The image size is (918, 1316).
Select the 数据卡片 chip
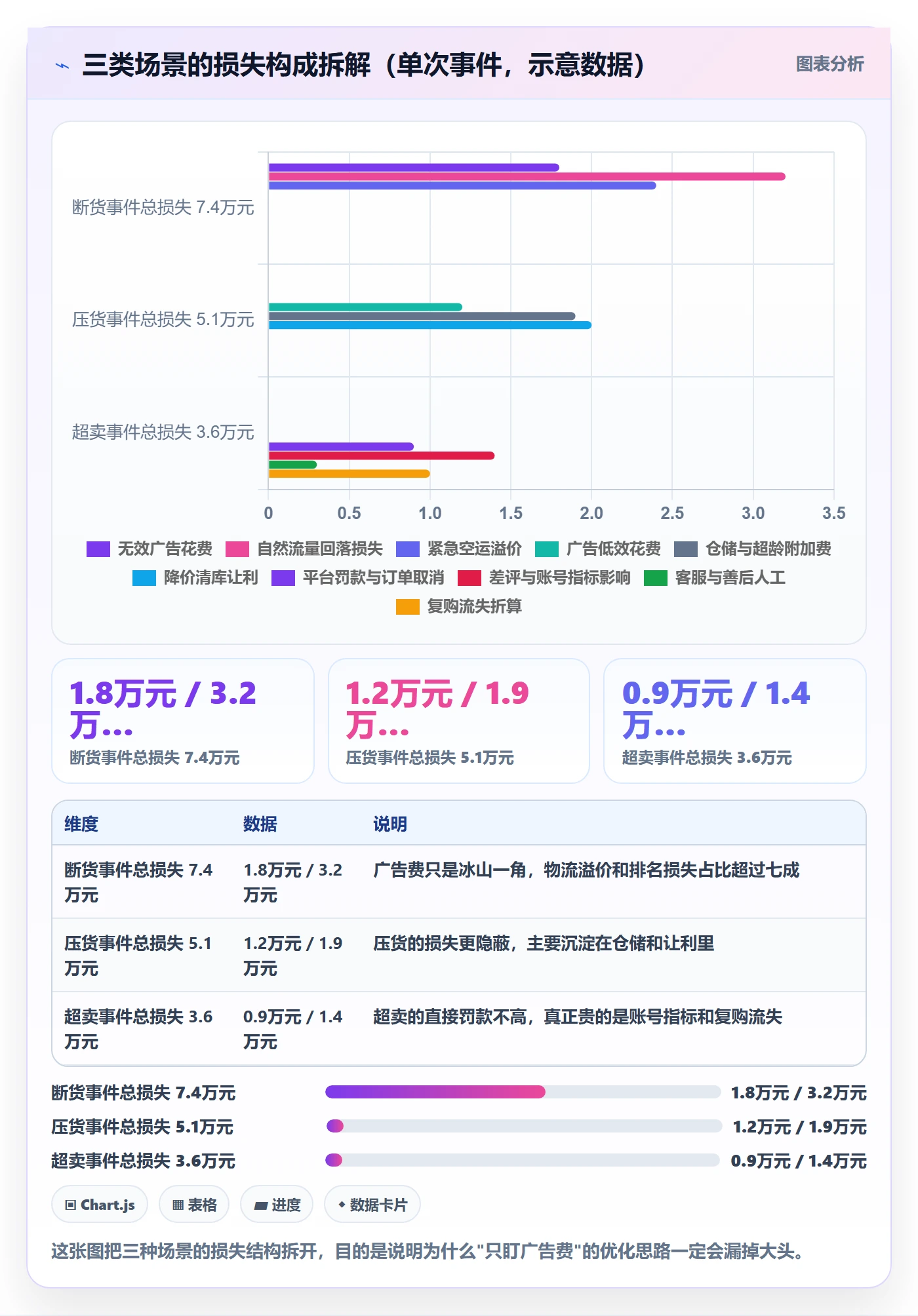[372, 1205]
